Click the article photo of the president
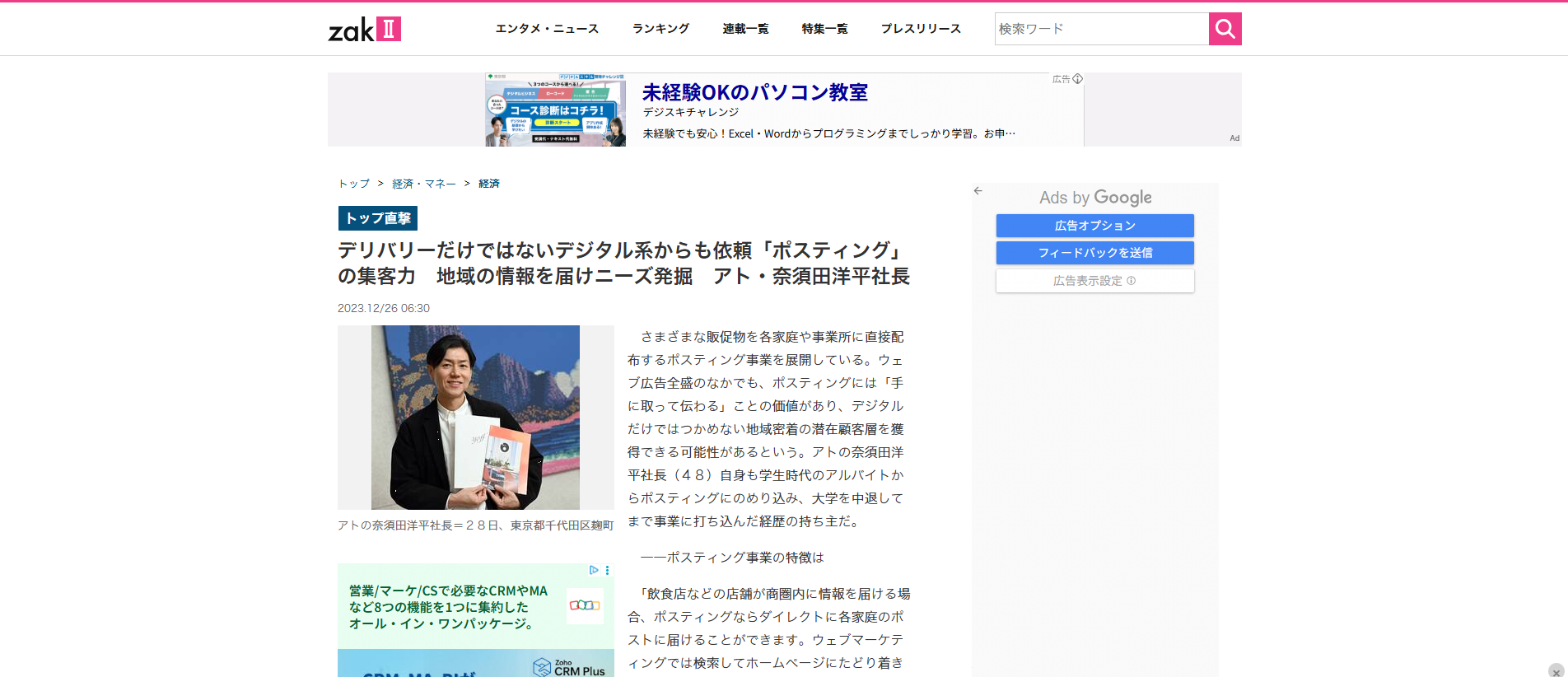1568x677 pixels. tap(475, 418)
